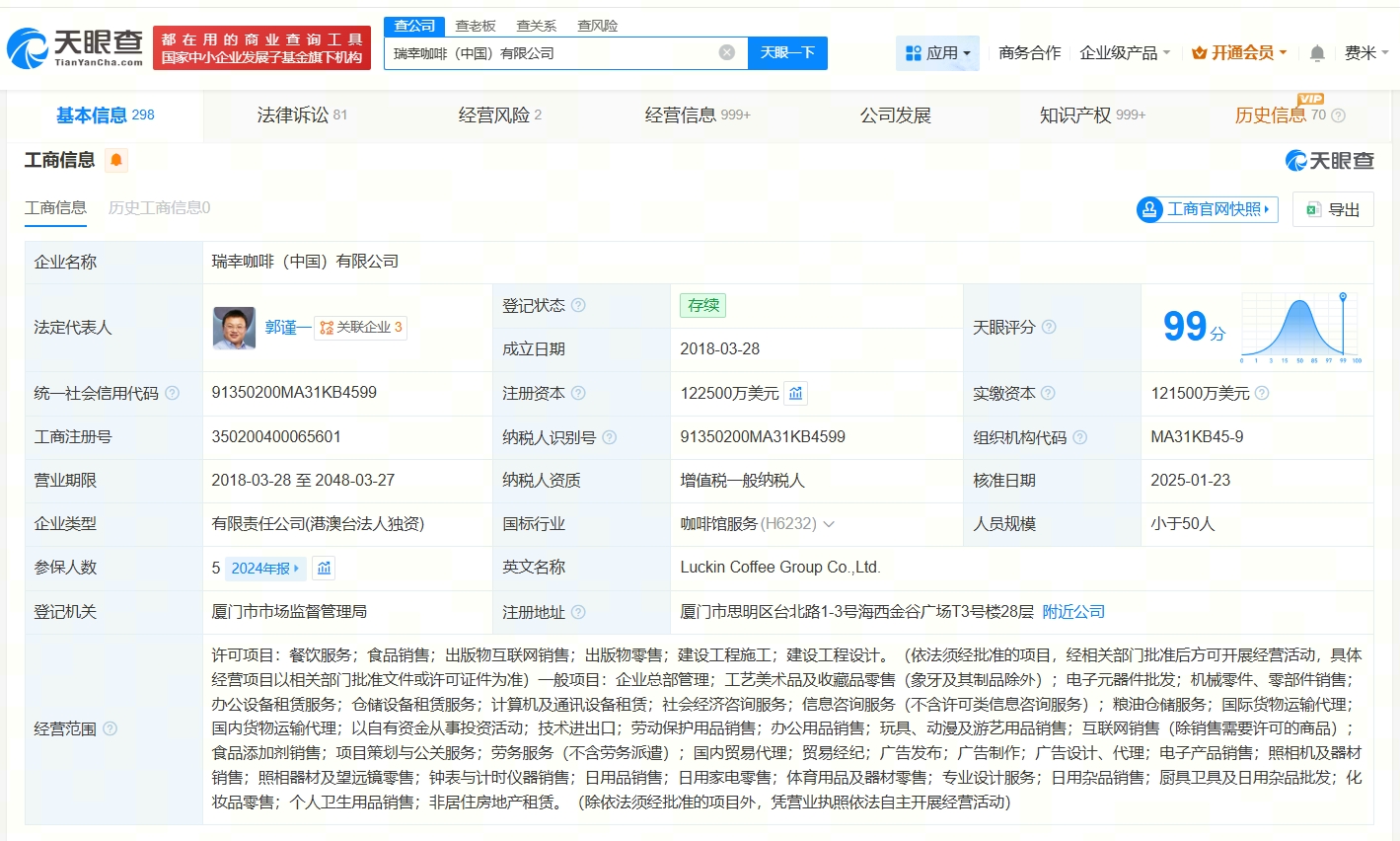
Task: Select 厦门市市场监督管理局 registration authority
Action: click(289, 612)
